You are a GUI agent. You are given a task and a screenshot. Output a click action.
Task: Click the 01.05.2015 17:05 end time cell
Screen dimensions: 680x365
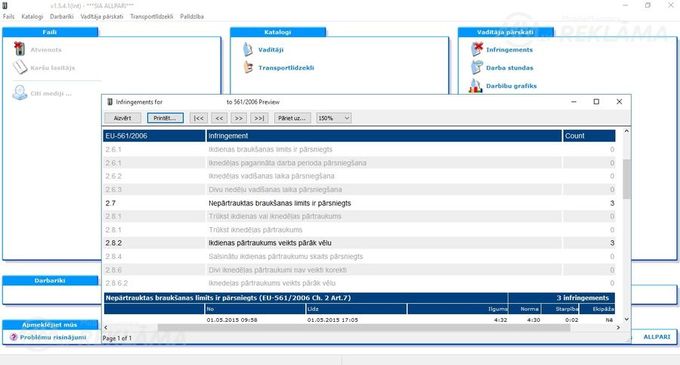[333, 320]
